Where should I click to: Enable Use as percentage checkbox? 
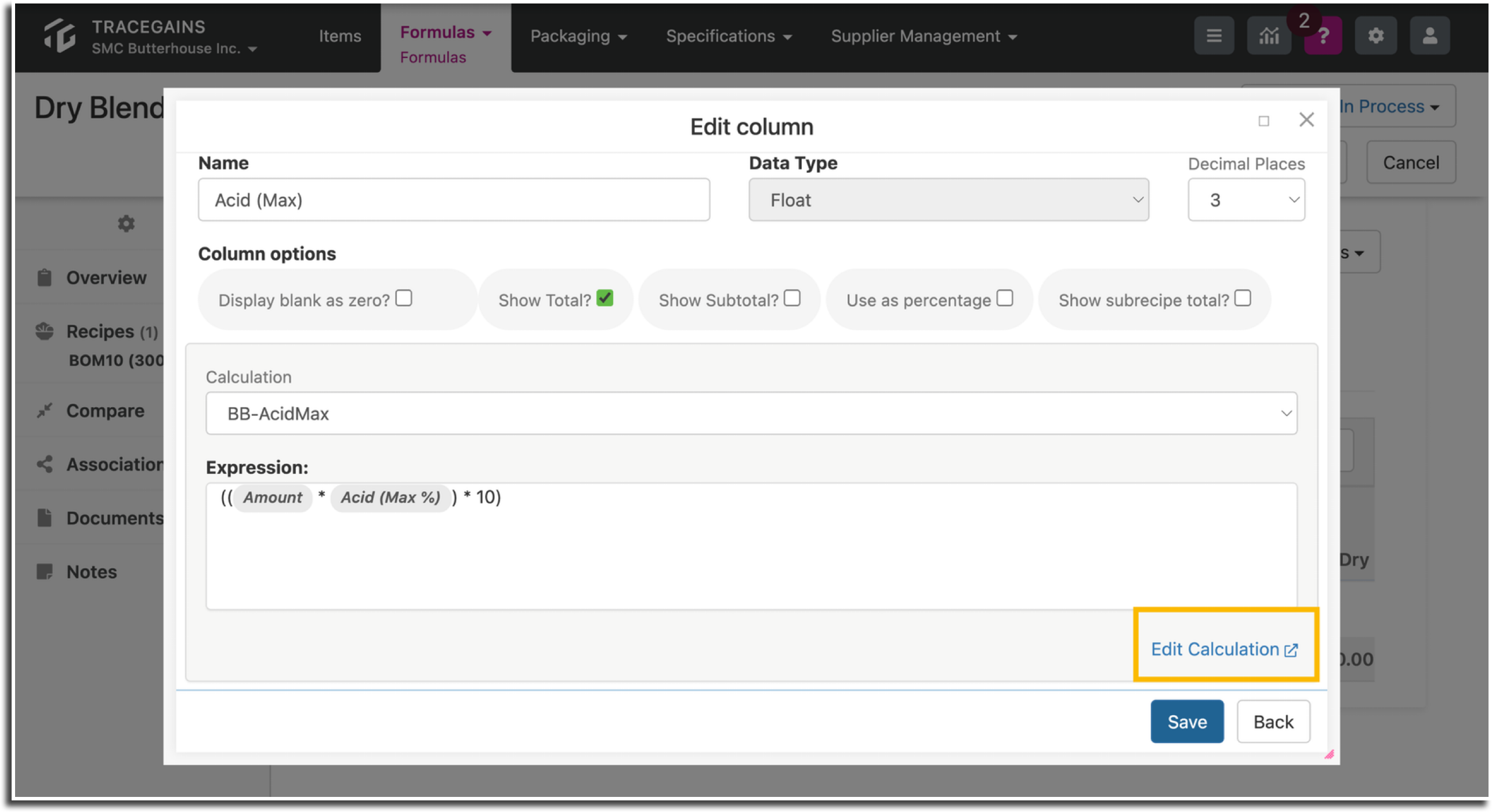click(x=1005, y=298)
